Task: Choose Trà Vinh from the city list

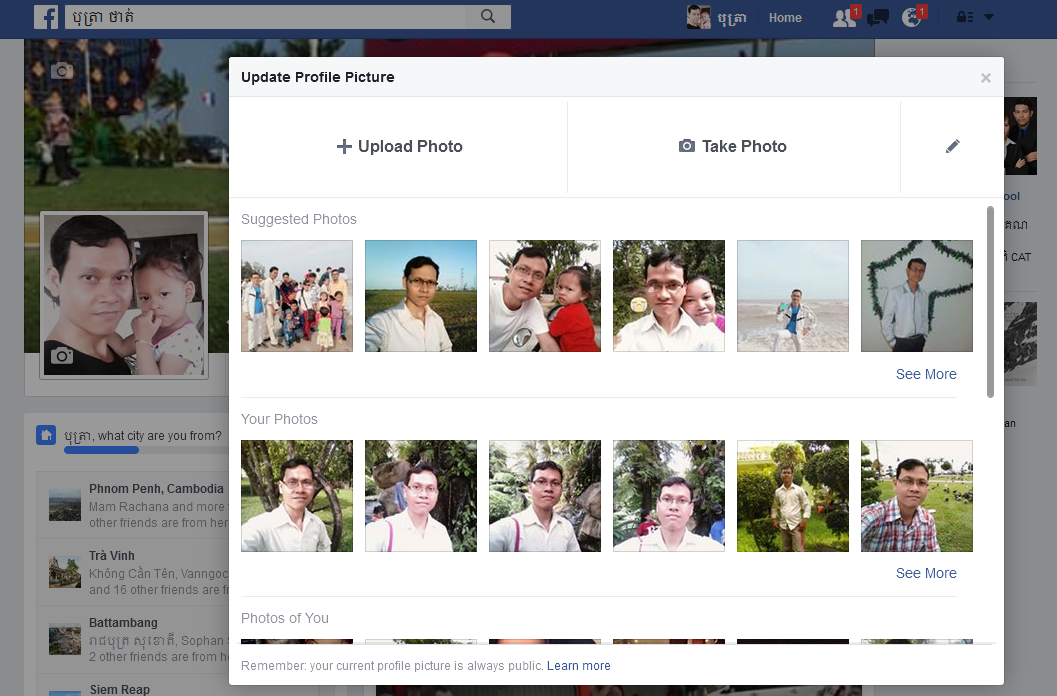Action: click(x=133, y=572)
